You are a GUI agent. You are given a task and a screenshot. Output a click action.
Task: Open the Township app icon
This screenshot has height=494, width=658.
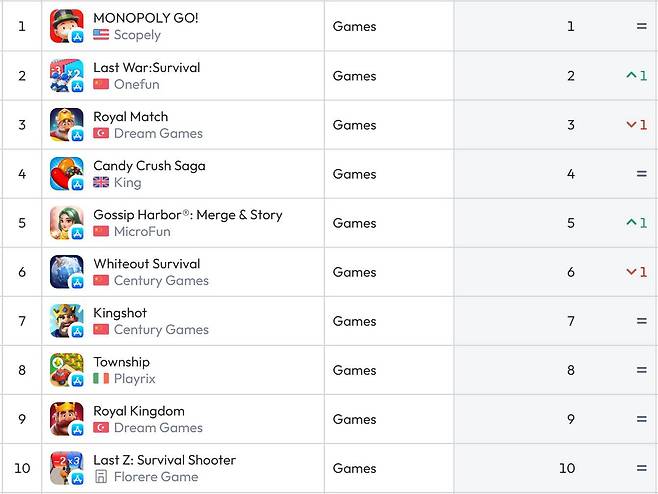[x=66, y=370]
